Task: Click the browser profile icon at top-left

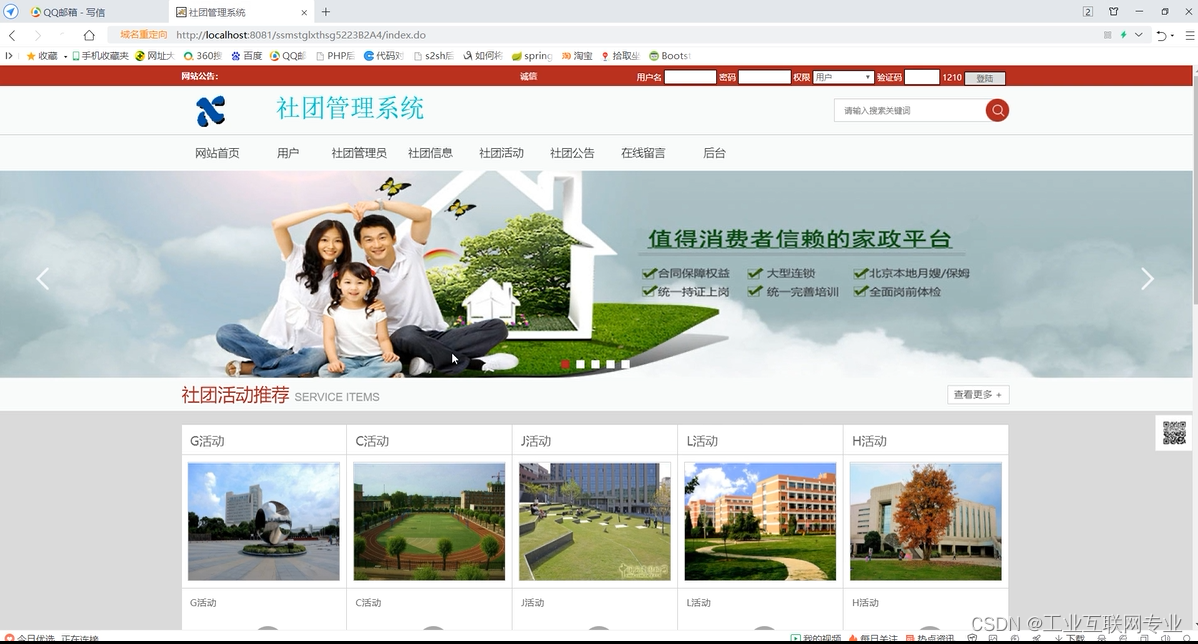Action: [11, 11]
